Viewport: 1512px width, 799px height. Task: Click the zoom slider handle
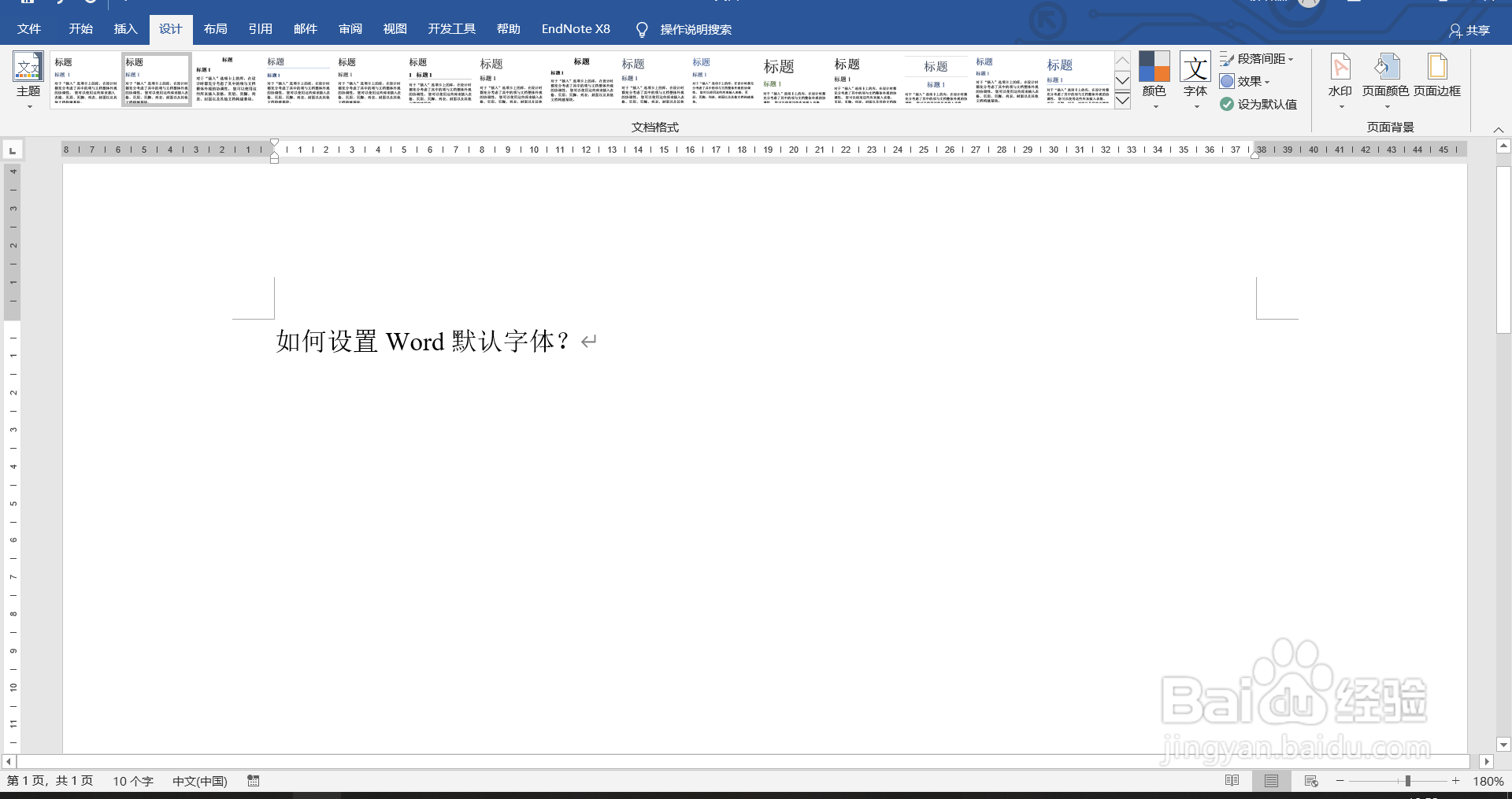[x=1407, y=781]
